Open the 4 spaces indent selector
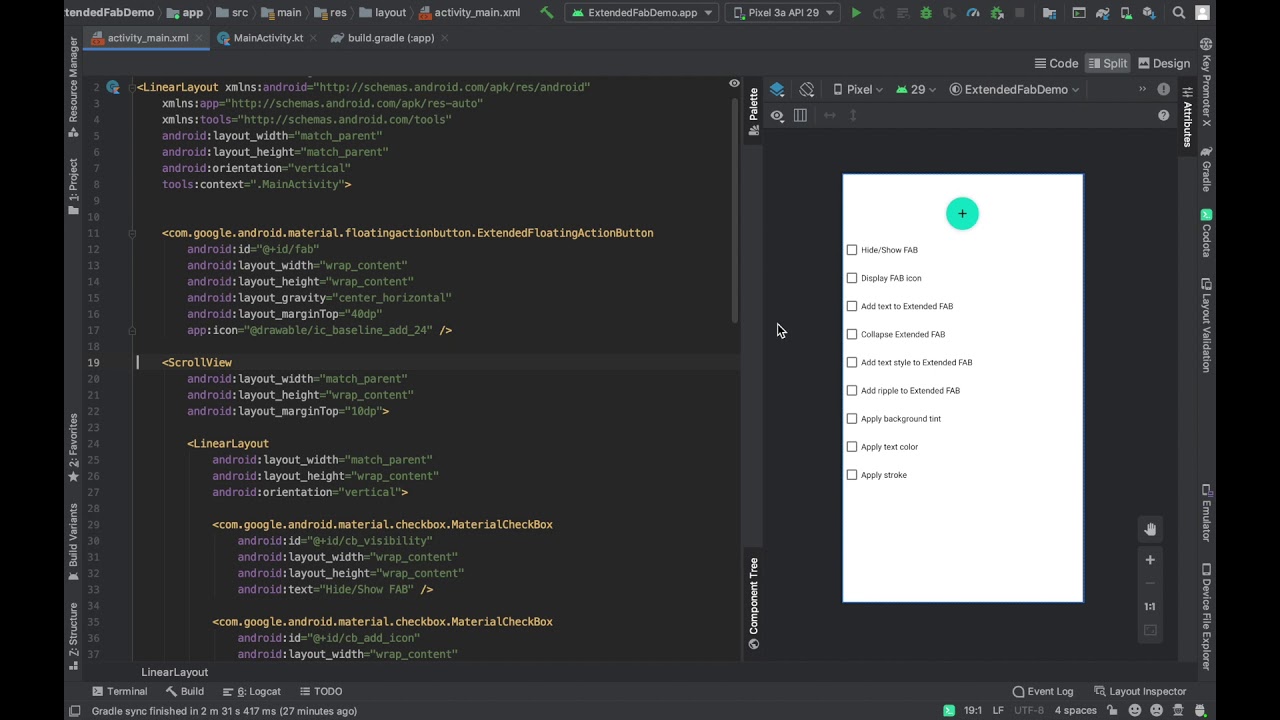 pos(1076,711)
